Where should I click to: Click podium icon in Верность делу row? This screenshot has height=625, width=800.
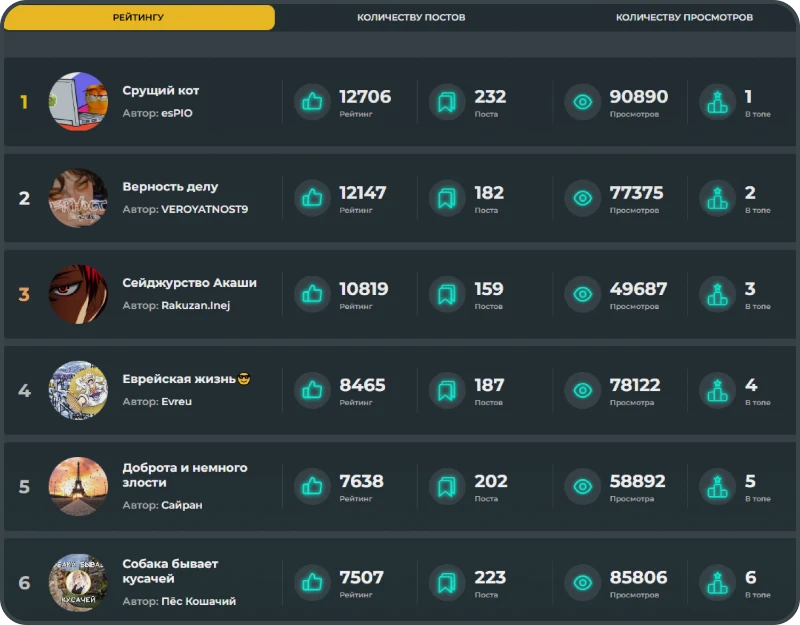pos(717,198)
